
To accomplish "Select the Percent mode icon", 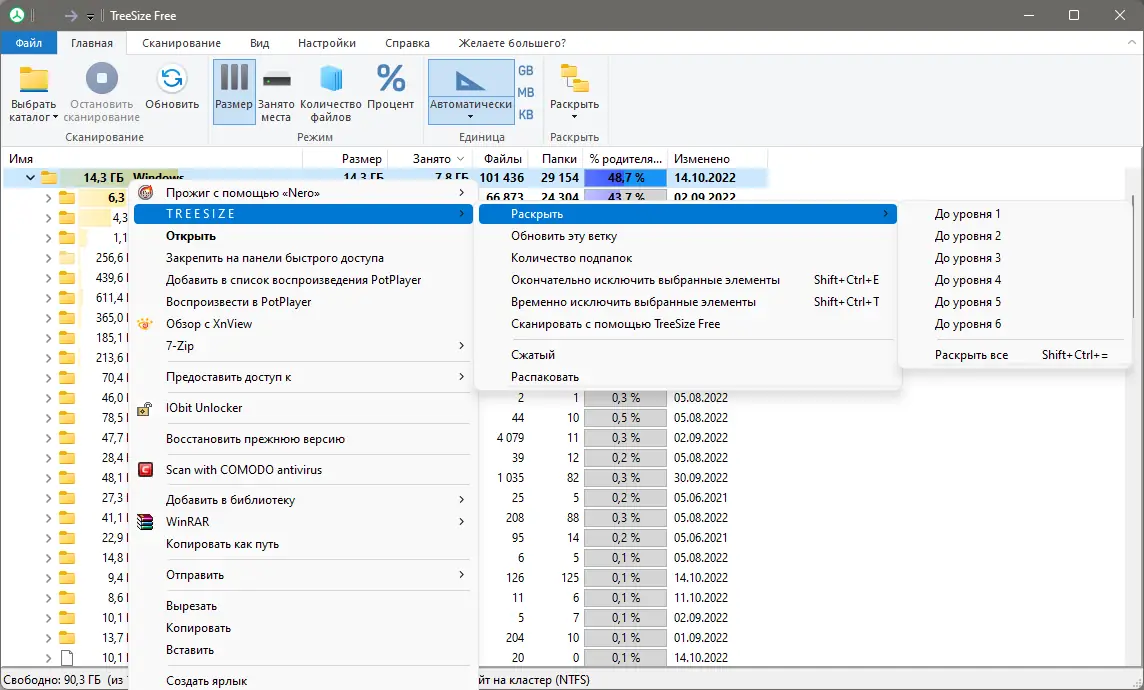I will click(390, 80).
